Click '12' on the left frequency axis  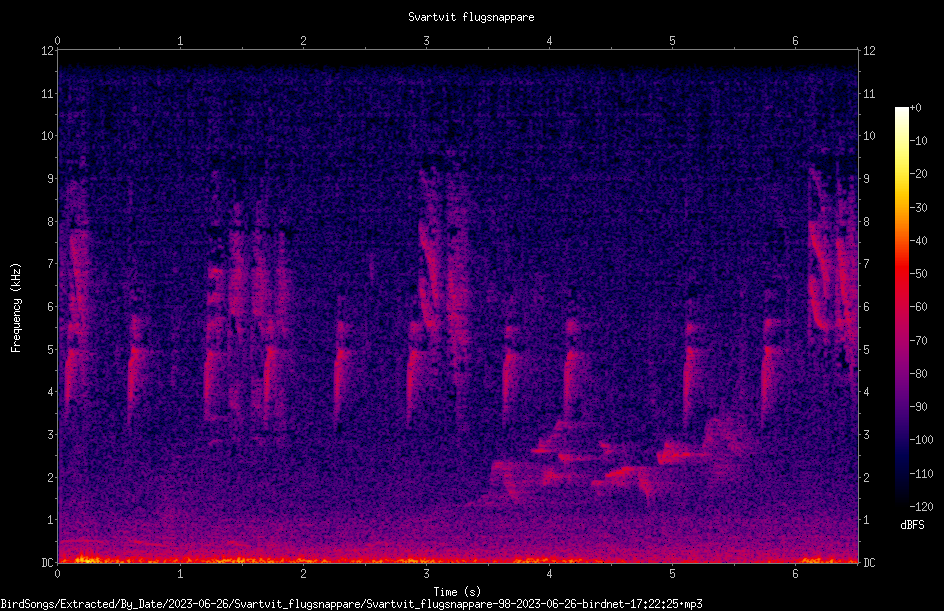[x=48, y=51]
